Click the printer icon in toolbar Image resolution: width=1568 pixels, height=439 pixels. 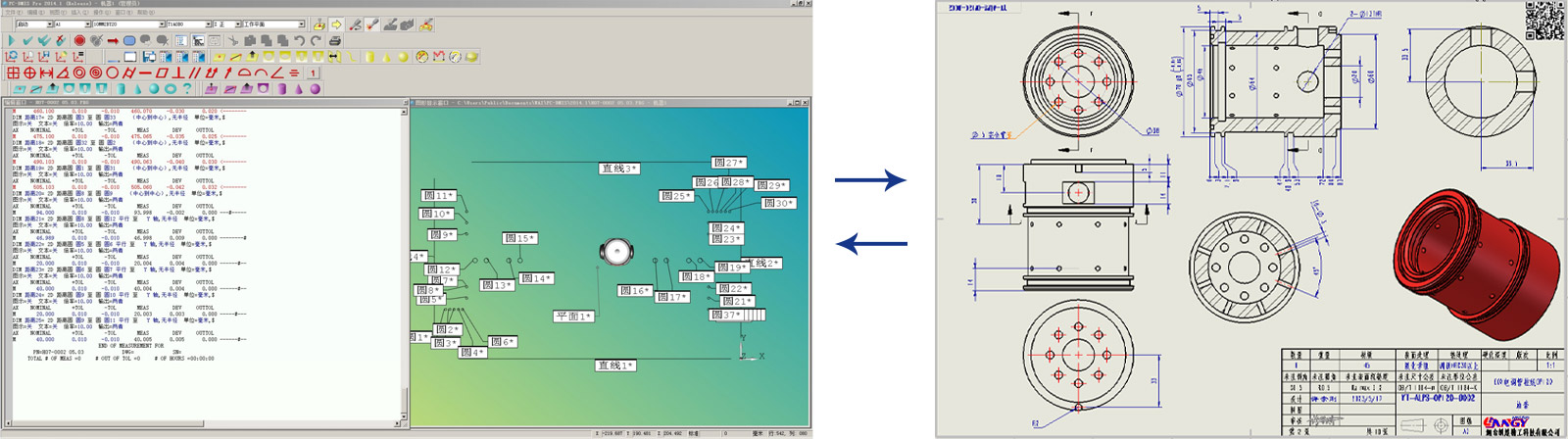pos(334,41)
